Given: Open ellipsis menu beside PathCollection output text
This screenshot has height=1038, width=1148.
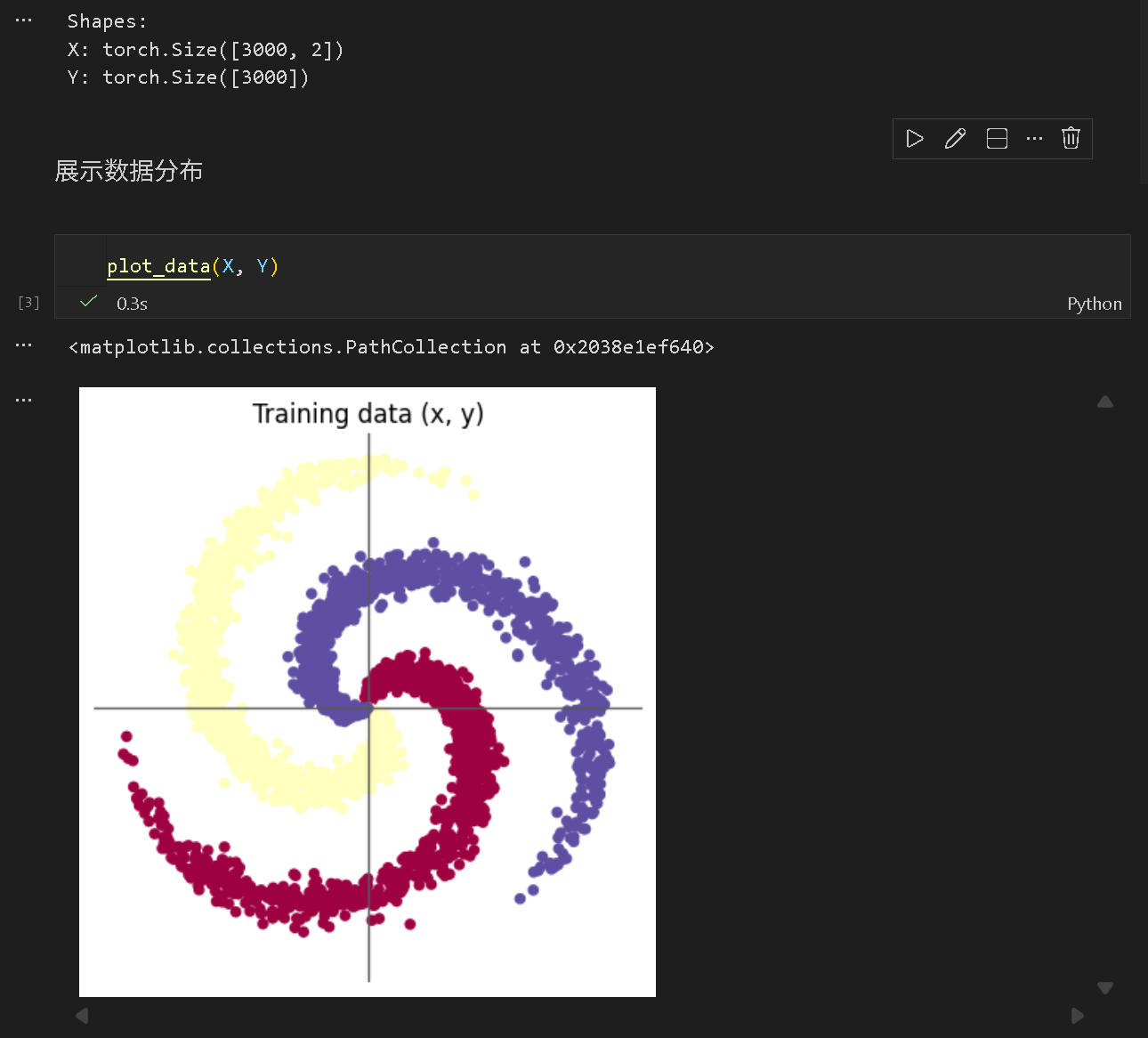Looking at the screenshot, I should (x=24, y=345).
